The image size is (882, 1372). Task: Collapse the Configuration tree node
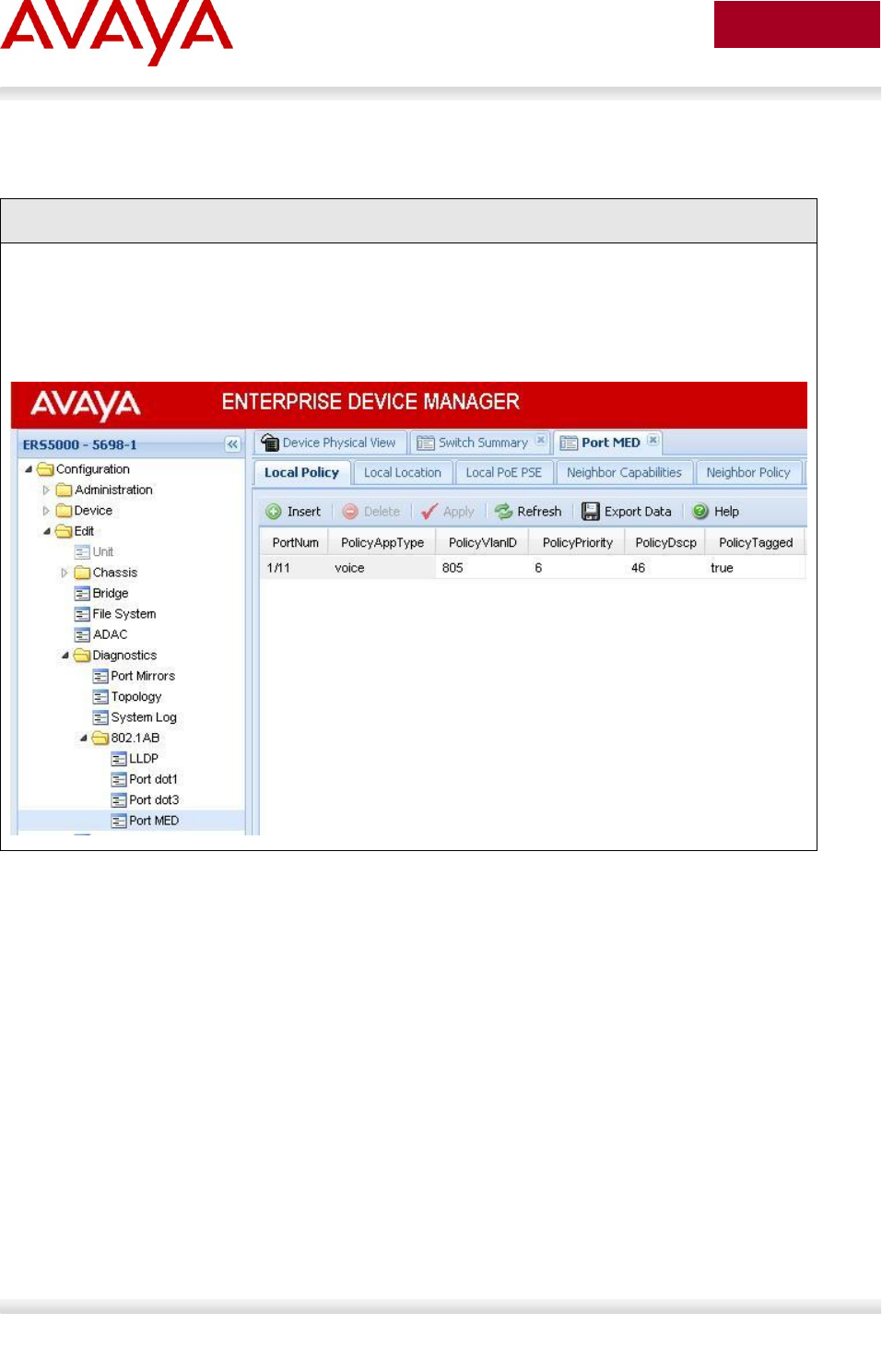29,469
